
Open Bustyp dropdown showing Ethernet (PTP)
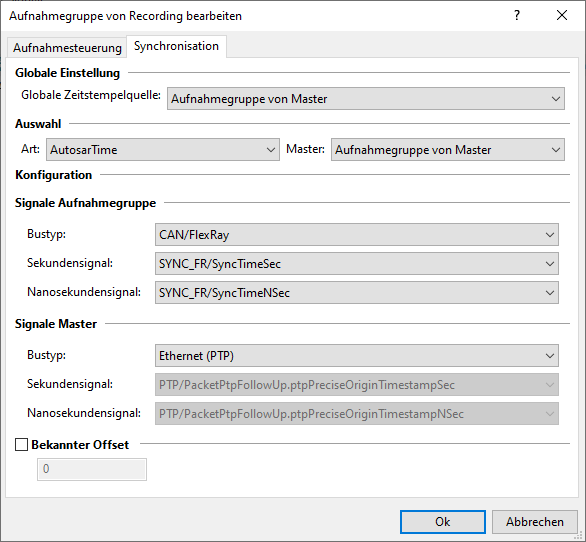357,355
